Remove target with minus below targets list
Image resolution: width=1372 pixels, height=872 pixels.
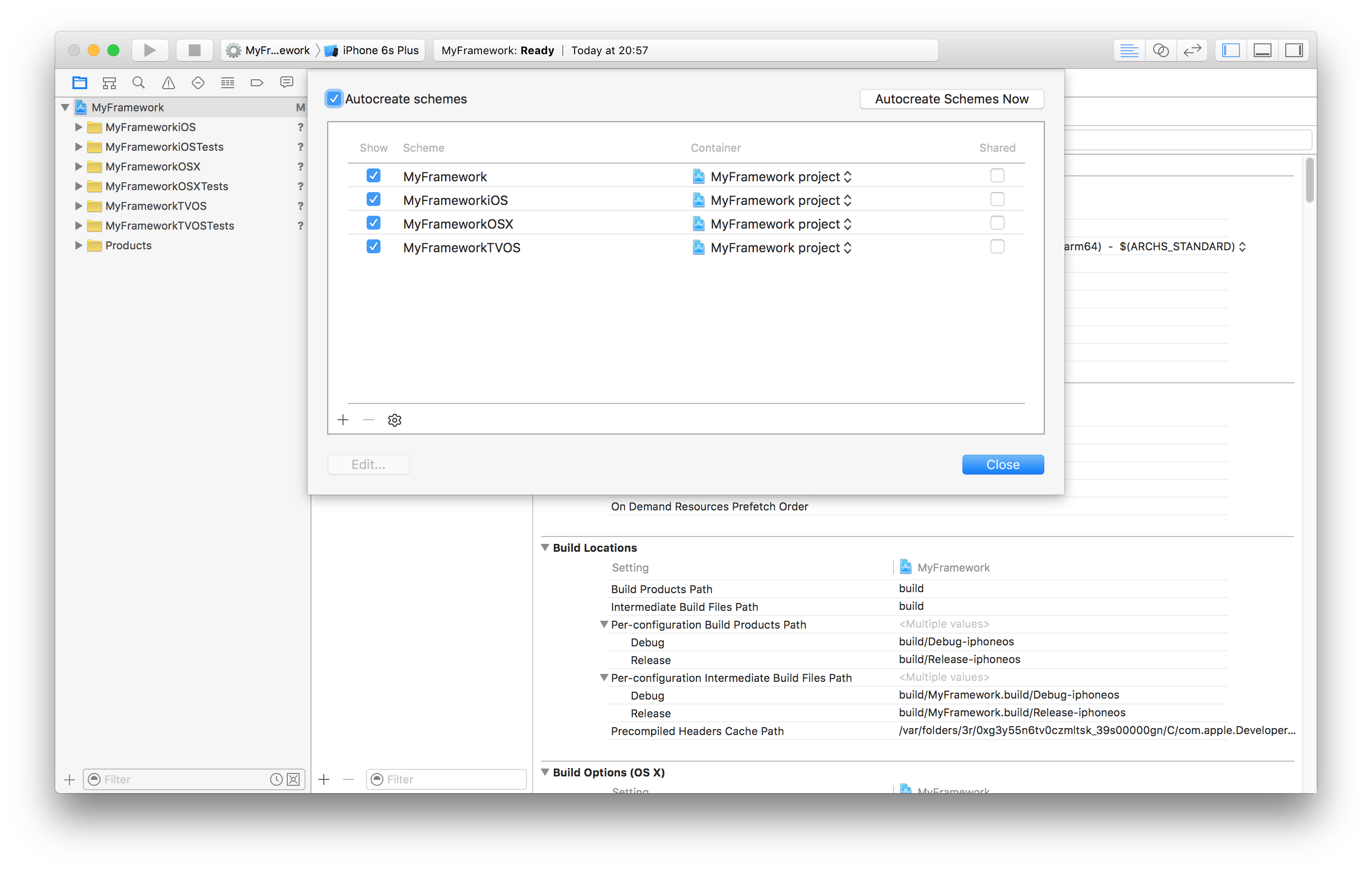(x=348, y=779)
